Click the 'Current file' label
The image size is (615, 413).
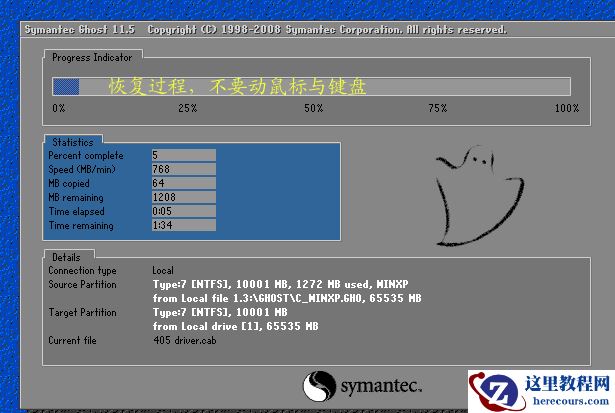[x=73, y=340]
